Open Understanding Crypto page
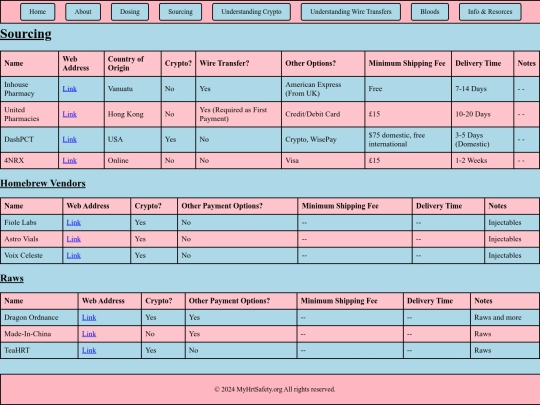The height and width of the screenshot is (405, 540). [251, 12]
